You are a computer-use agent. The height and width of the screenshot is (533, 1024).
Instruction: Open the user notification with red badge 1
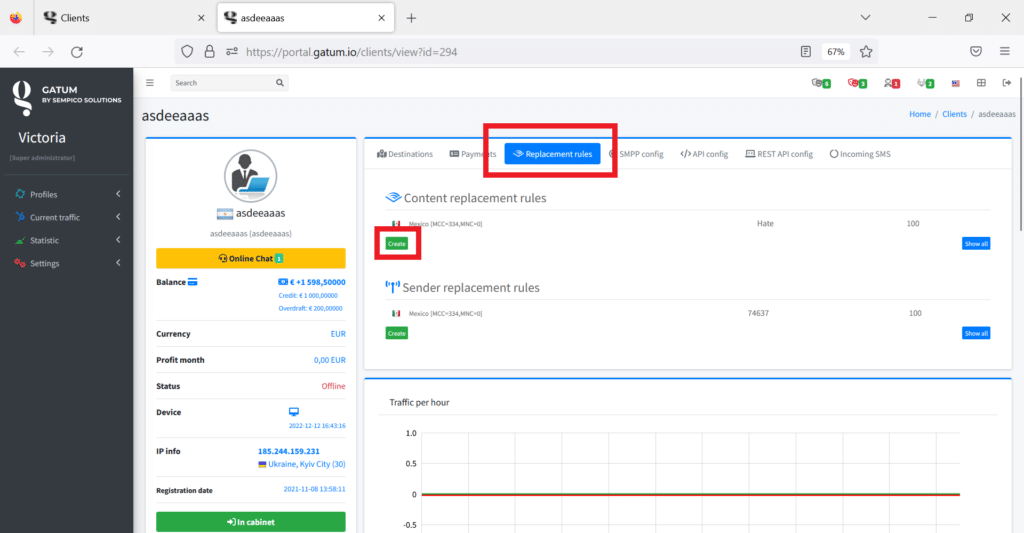click(891, 83)
